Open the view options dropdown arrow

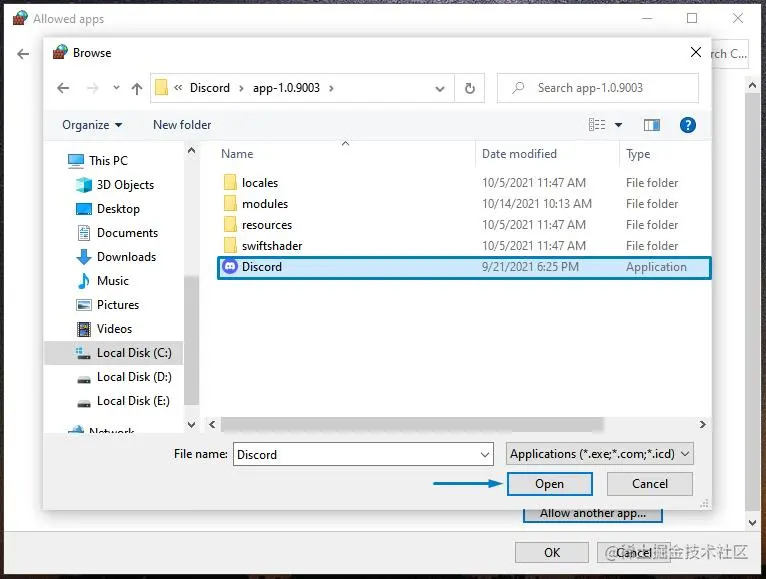(618, 125)
